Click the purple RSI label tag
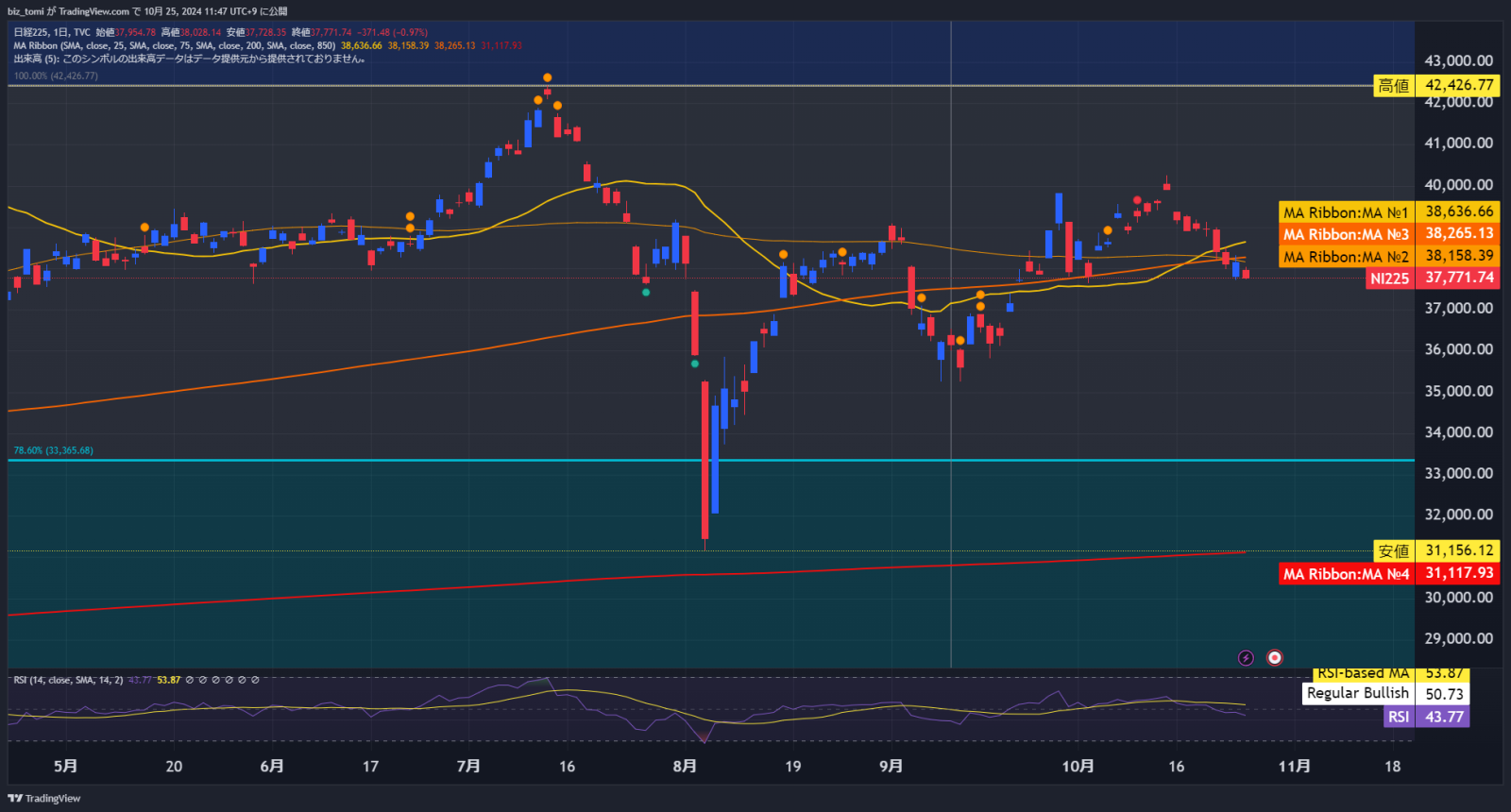Image resolution: width=1511 pixels, height=812 pixels. coord(1399,717)
